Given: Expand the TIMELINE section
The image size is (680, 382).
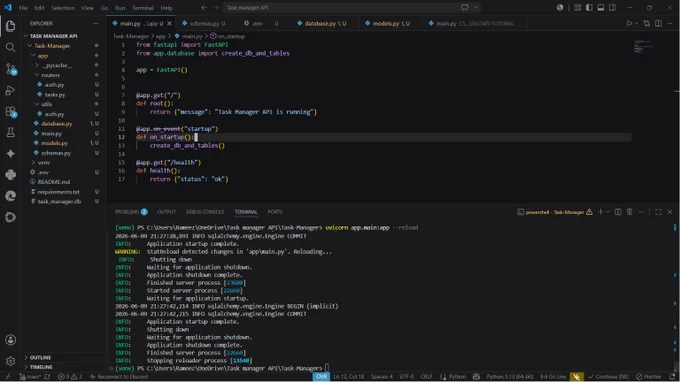Looking at the screenshot, I should coord(41,367).
